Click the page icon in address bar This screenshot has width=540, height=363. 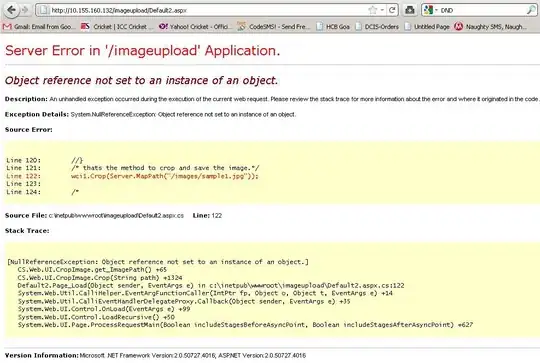(x=43, y=10)
